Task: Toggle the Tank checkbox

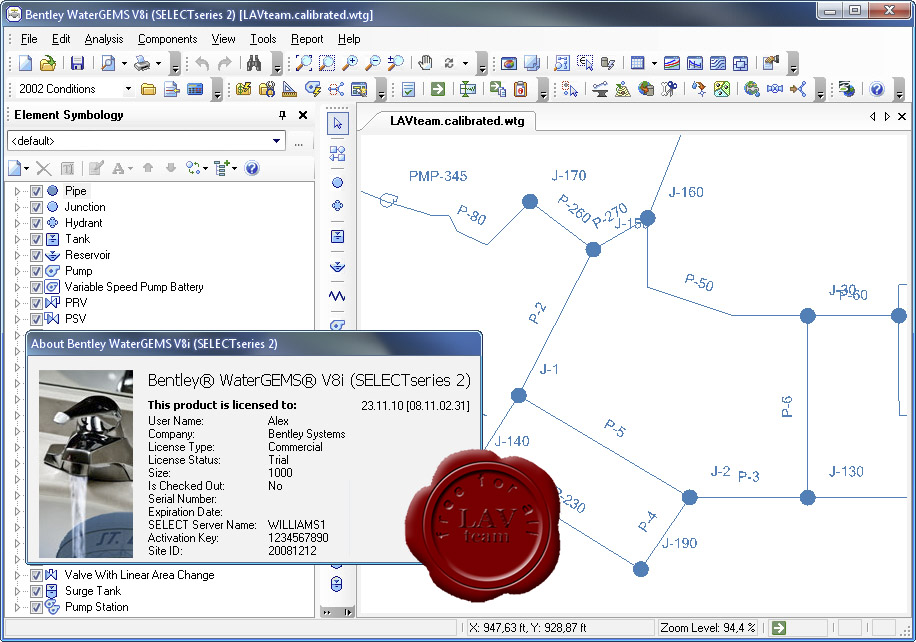Action: pyautogui.click(x=36, y=239)
